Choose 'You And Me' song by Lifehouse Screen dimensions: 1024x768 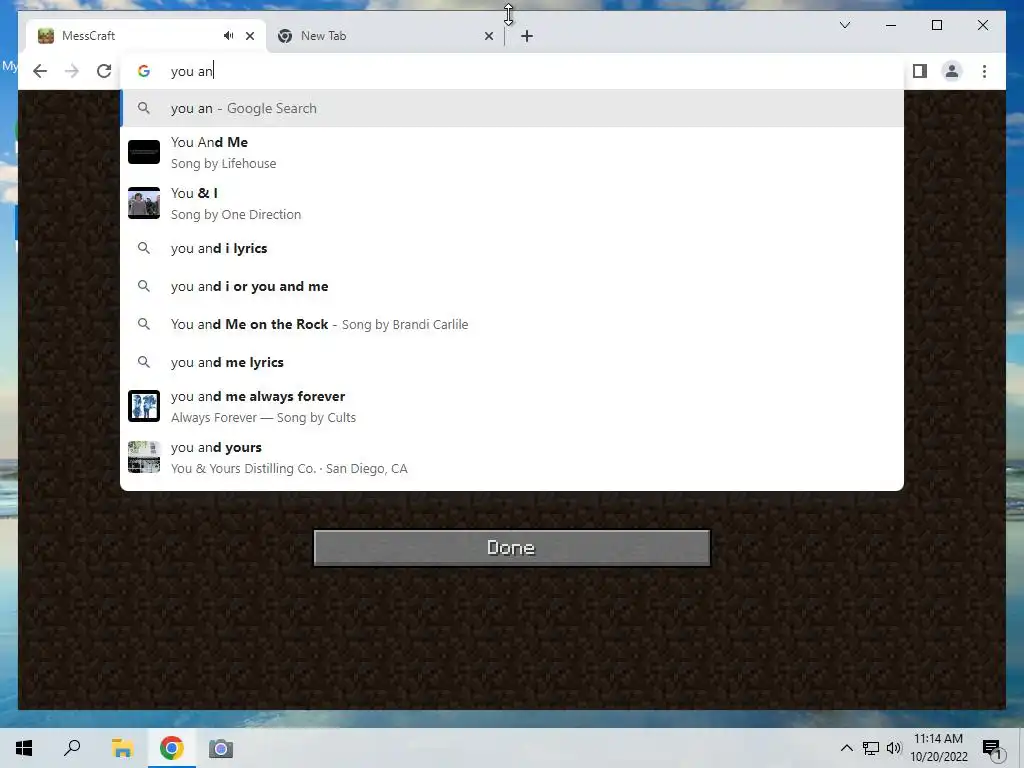(x=512, y=152)
